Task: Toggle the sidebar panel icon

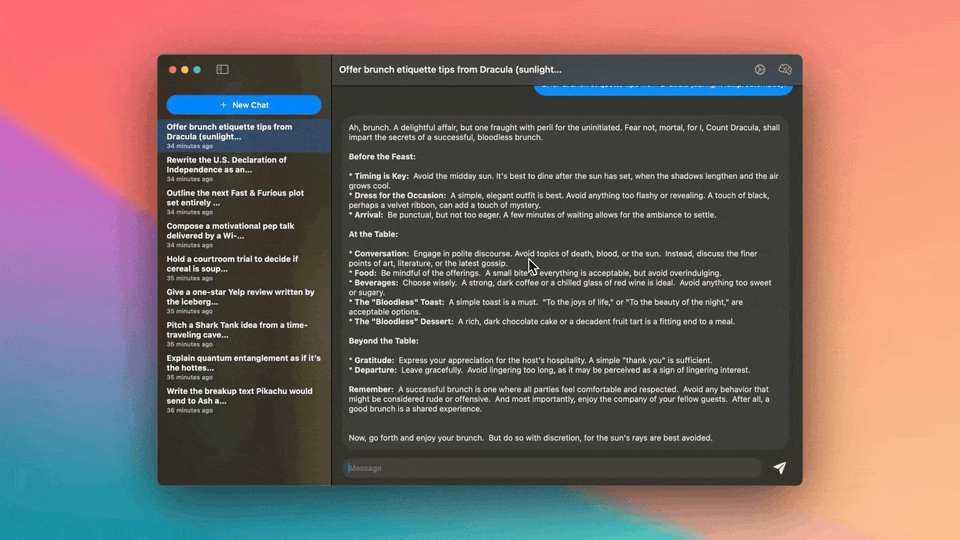Action: pyautogui.click(x=222, y=70)
